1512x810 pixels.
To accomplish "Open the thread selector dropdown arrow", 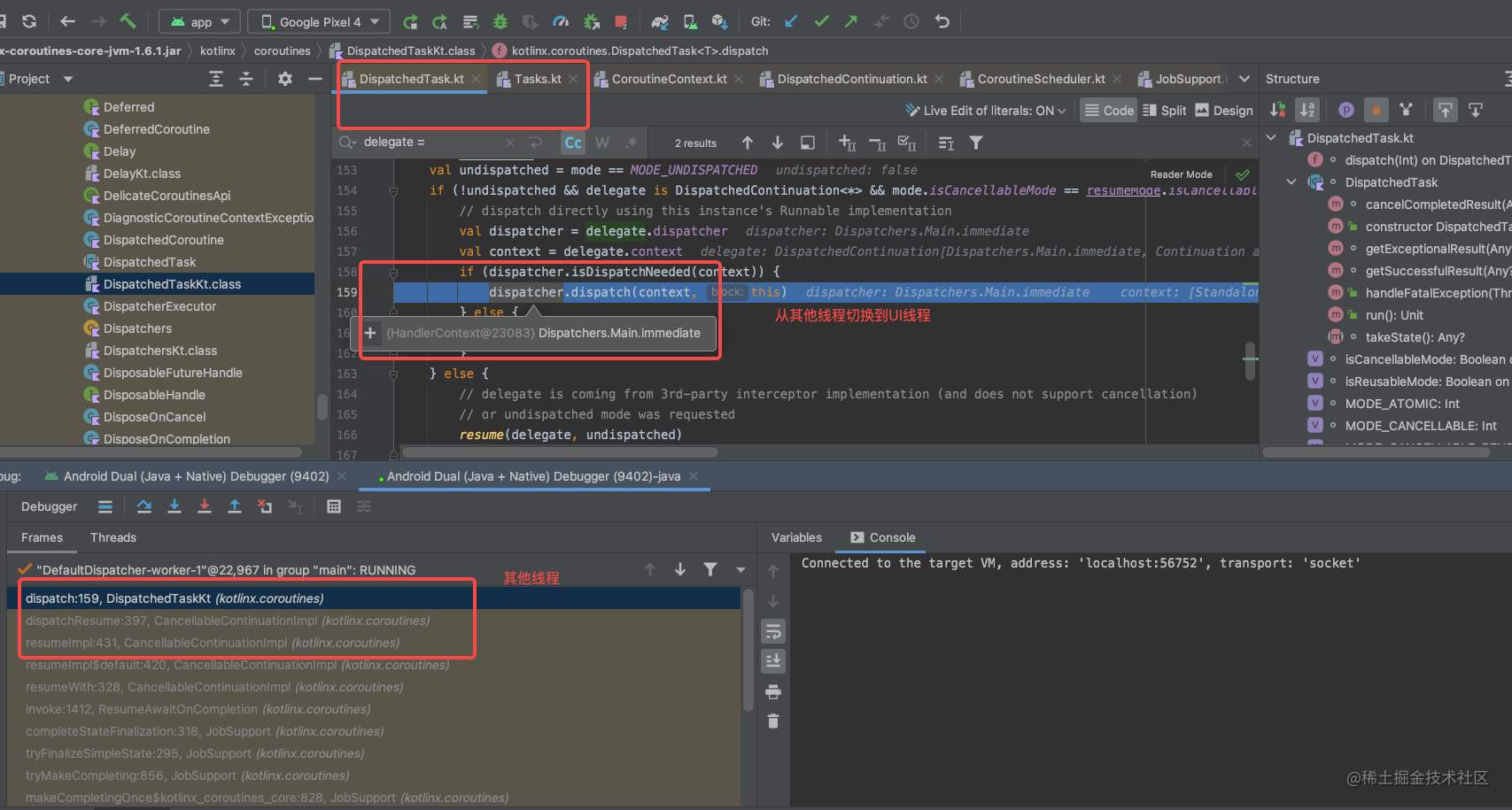I will pos(740,569).
